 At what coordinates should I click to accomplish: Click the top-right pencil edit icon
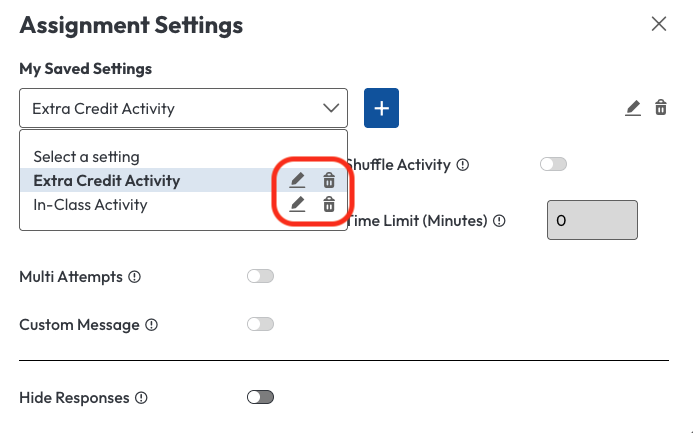point(632,107)
